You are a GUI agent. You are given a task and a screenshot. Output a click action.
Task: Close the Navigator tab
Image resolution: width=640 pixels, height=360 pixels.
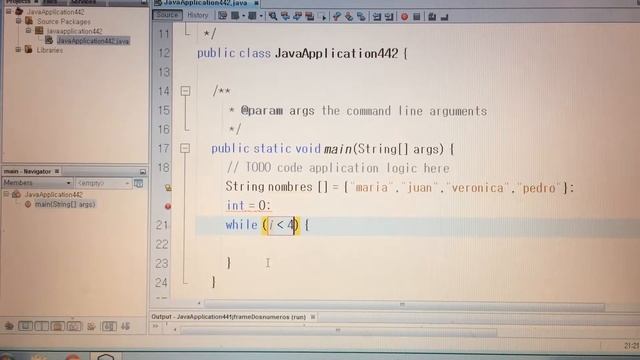[x=57, y=171]
